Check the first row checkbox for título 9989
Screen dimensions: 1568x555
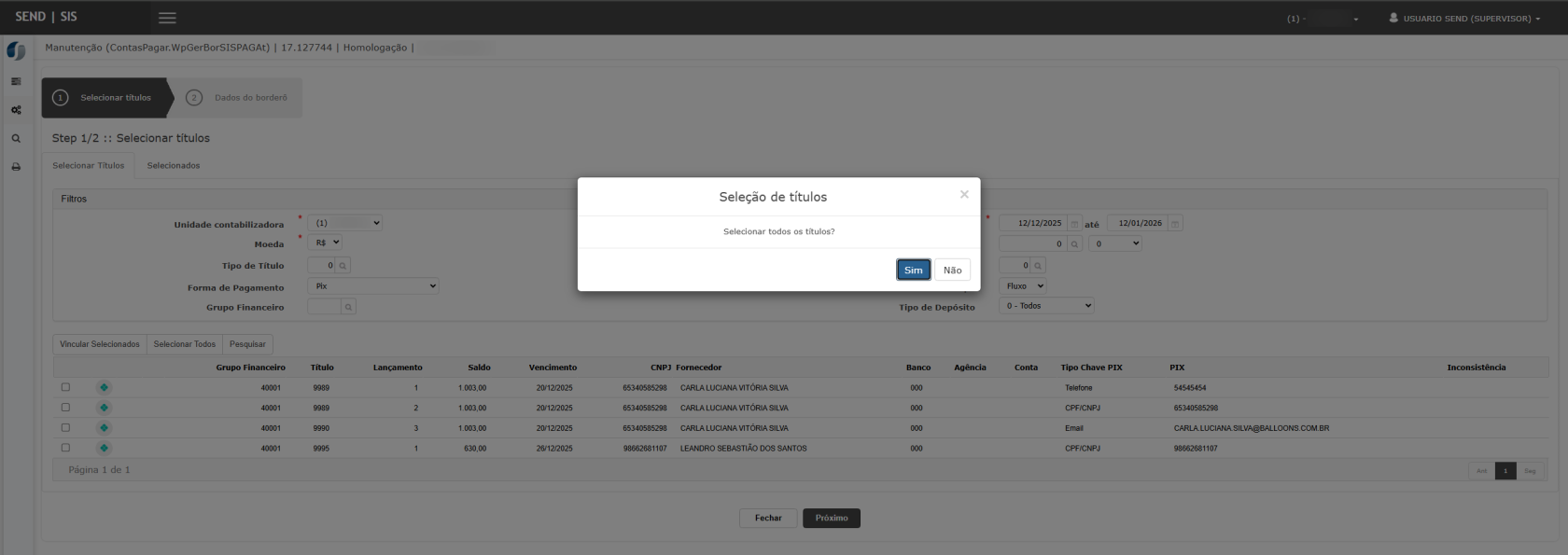[x=65, y=387]
